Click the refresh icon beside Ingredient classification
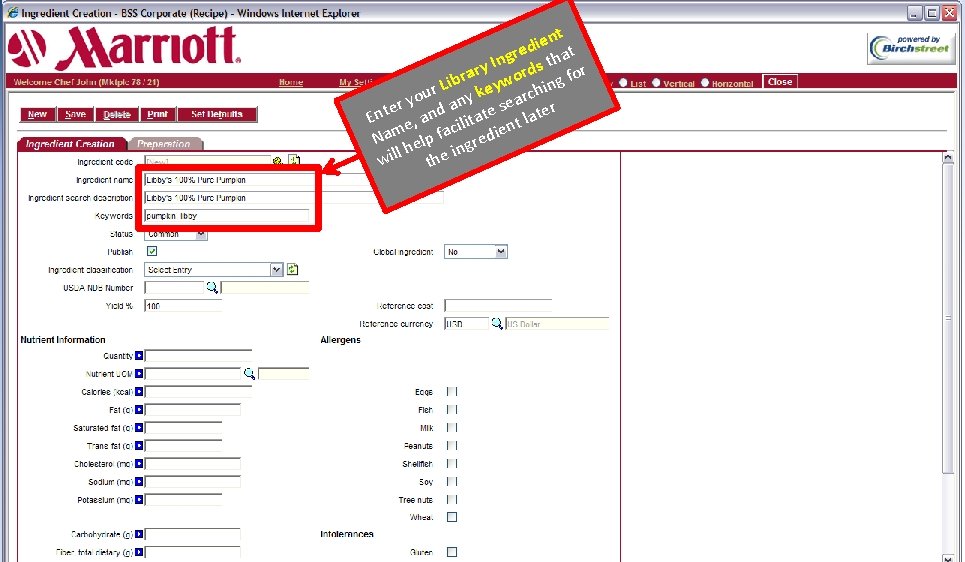965x562 pixels. [x=293, y=269]
